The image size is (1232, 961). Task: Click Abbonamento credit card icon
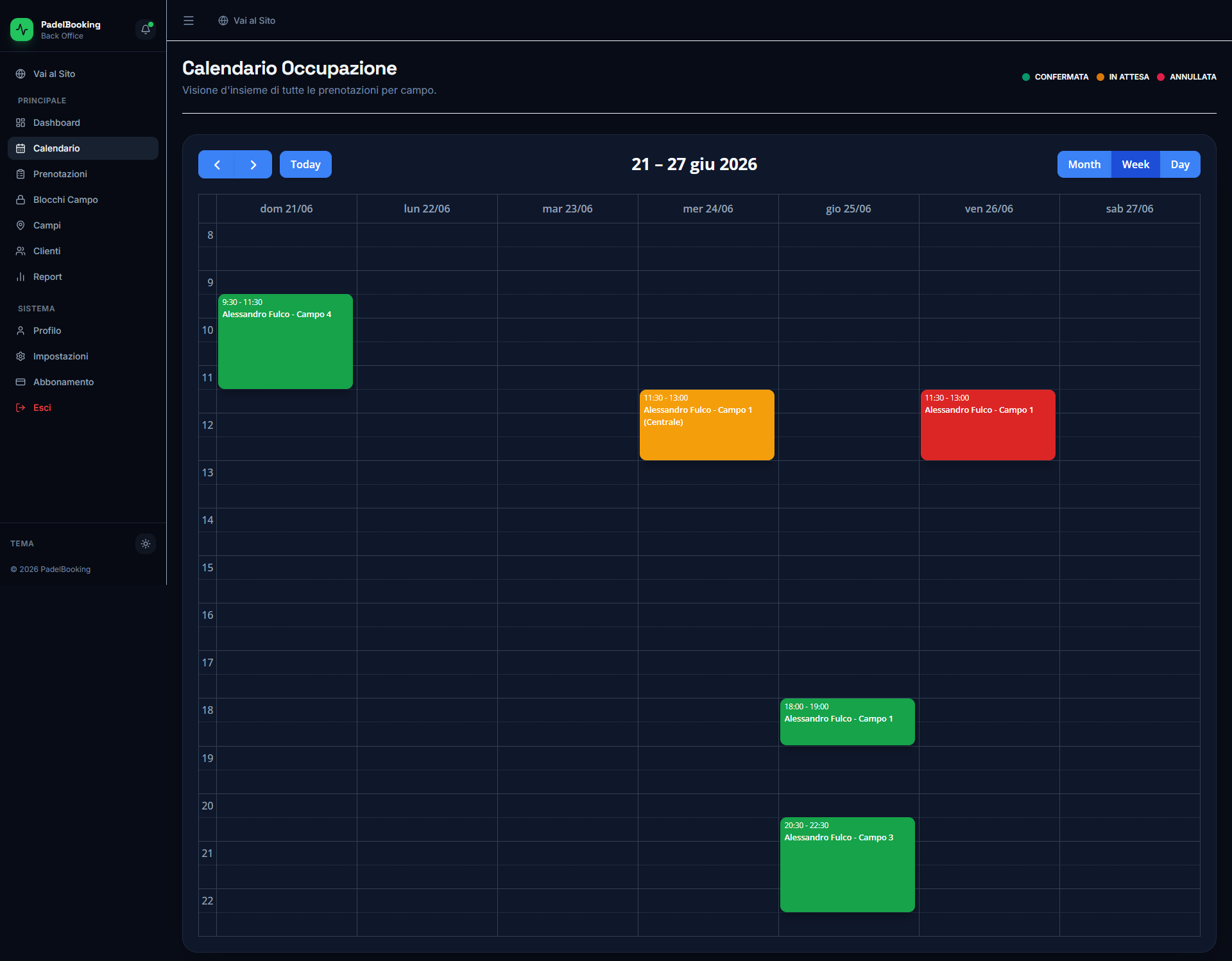point(21,382)
